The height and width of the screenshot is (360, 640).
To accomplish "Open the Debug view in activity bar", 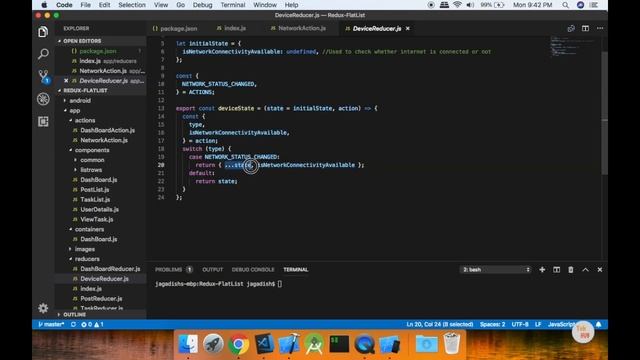I will click(x=43, y=99).
